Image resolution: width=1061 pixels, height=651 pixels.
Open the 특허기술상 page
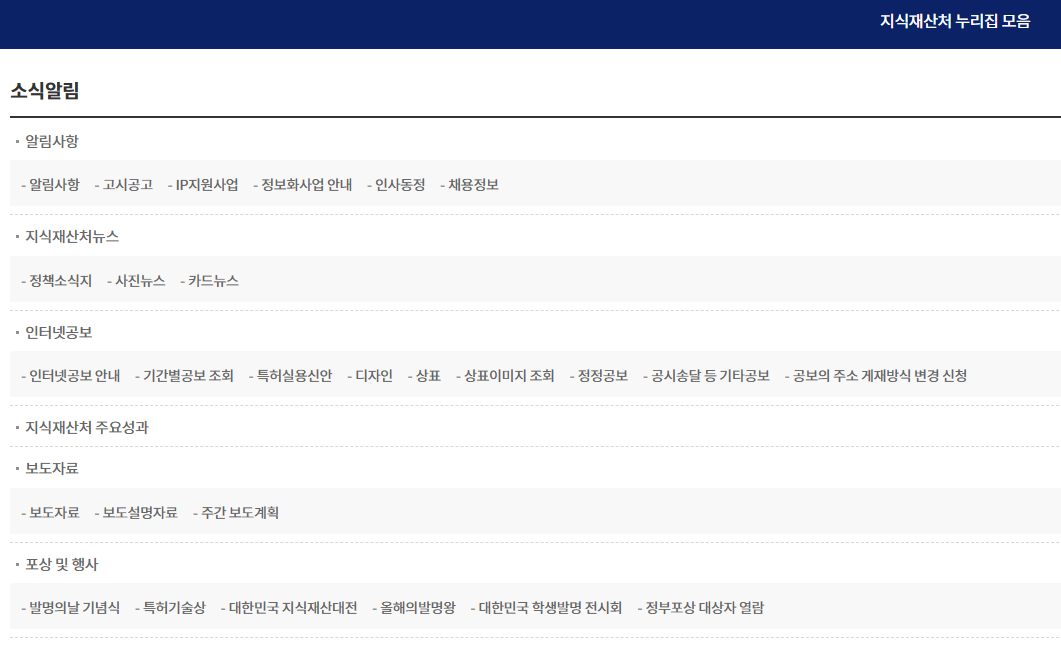pyautogui.click(x=174, y=608)
